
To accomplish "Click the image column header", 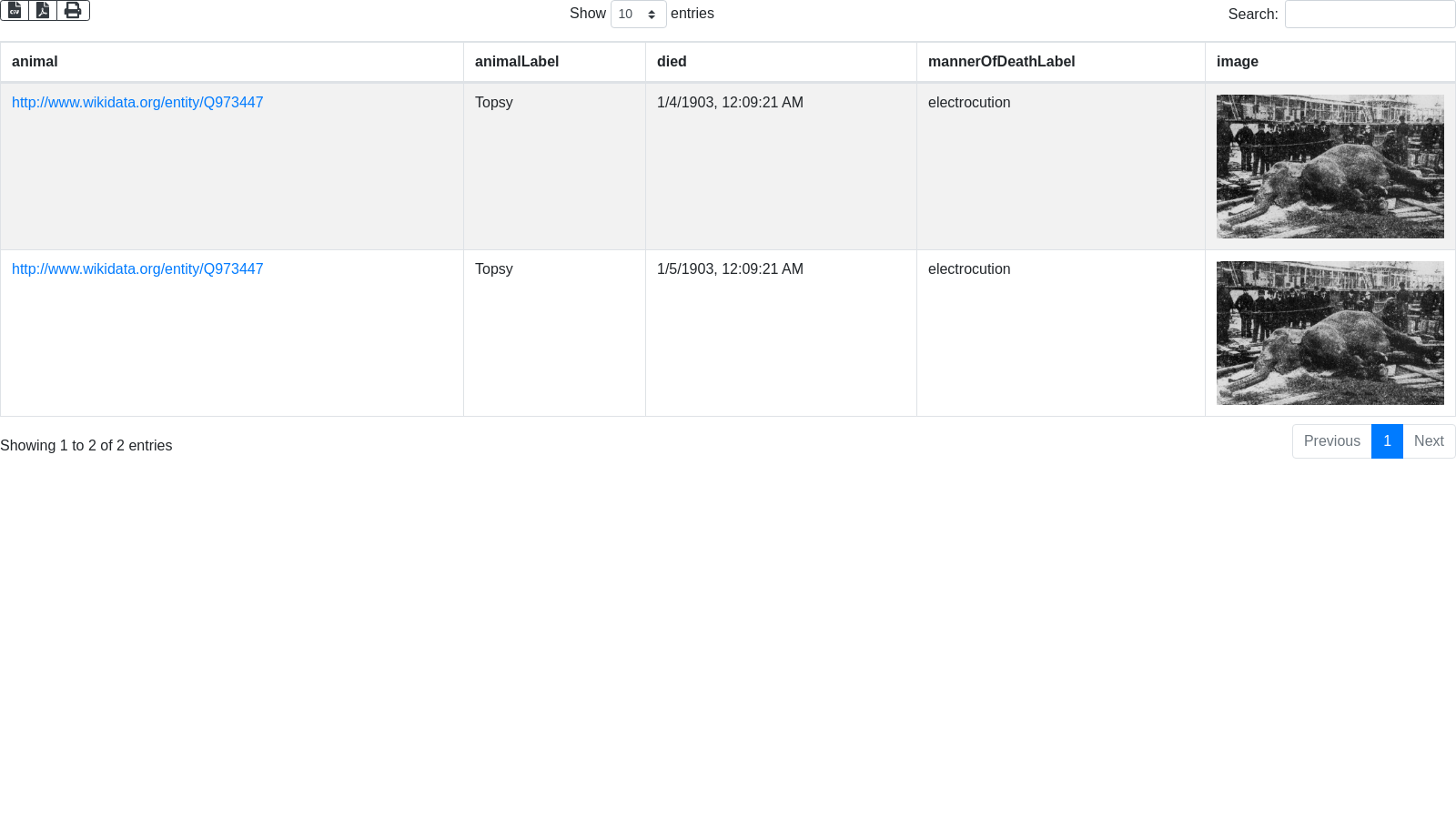I will [x=1238, y=62].
